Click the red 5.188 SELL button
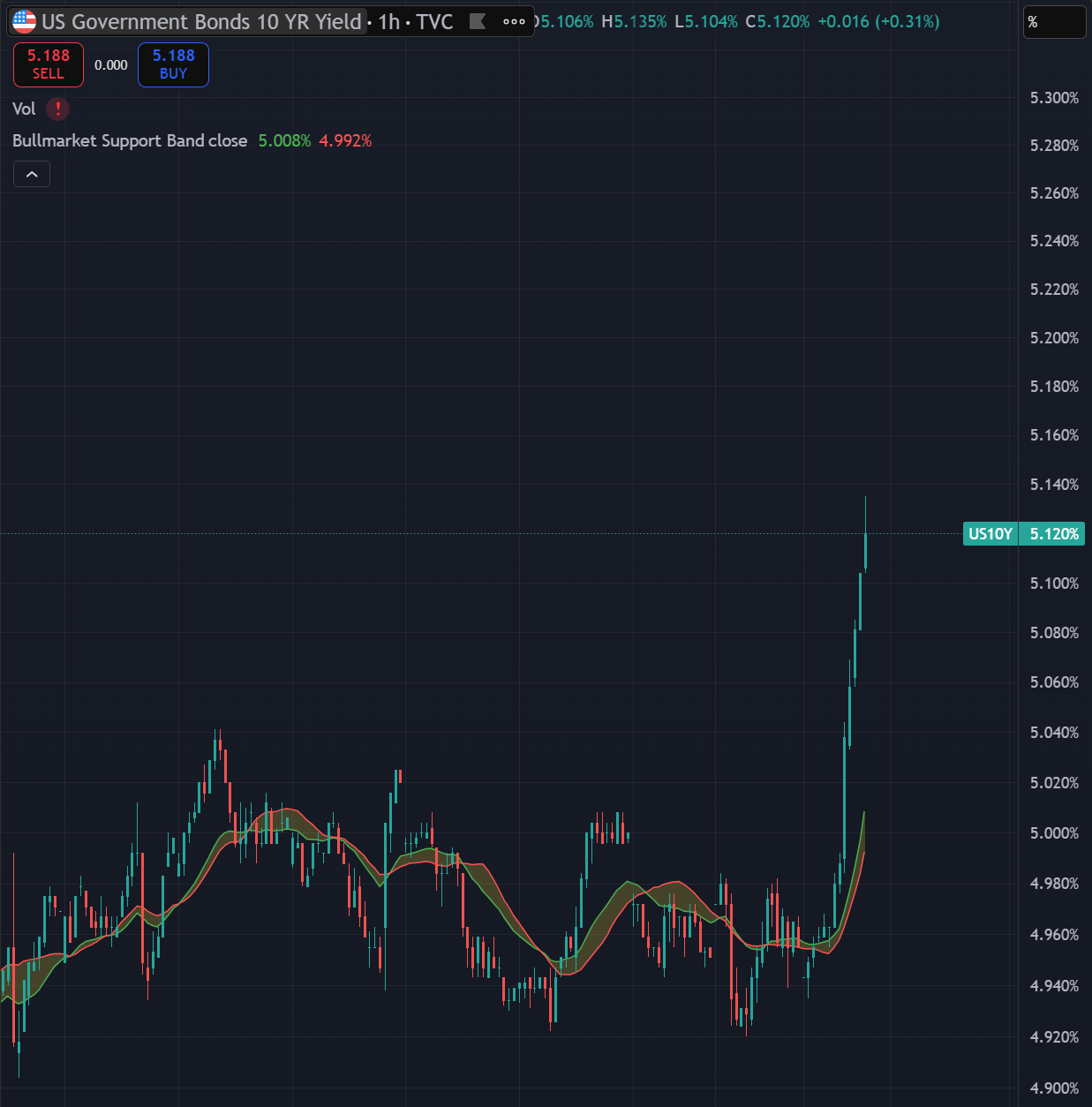1092x1107 pixels. [x=49, y=64]
